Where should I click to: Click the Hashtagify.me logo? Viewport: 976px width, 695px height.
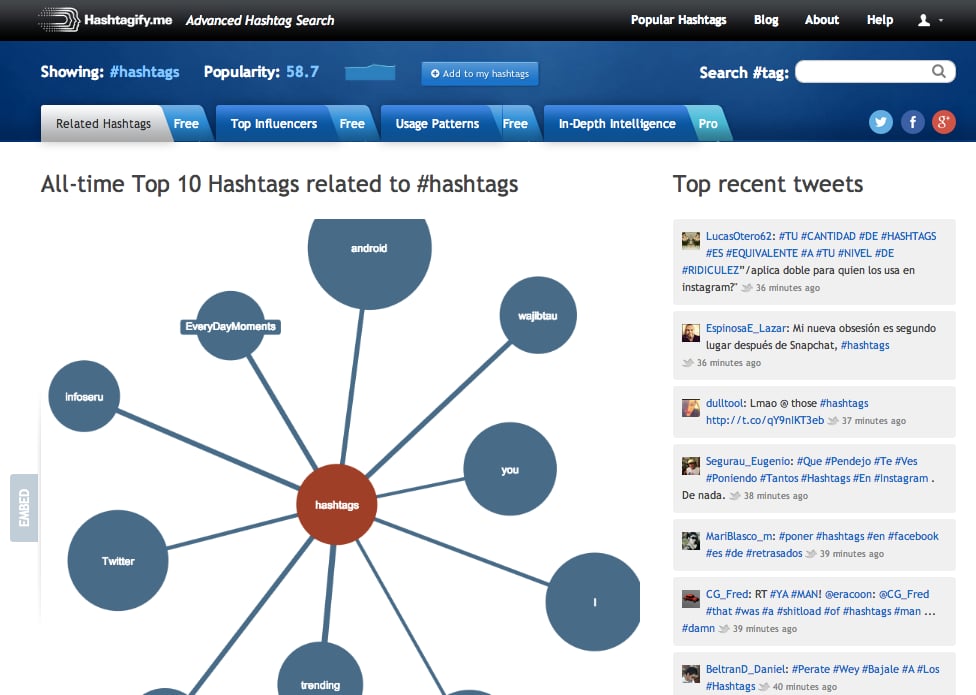point(105,20)
